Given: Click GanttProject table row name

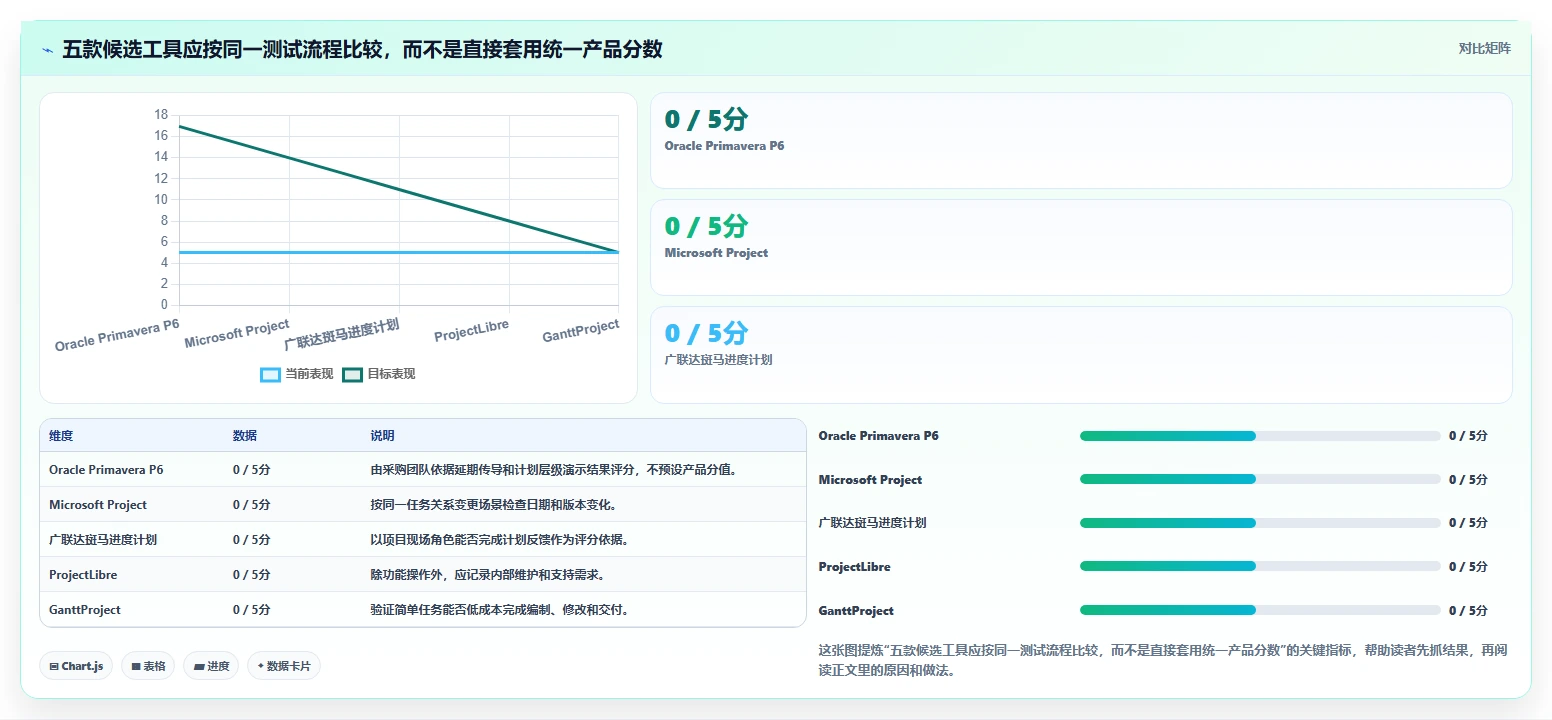Looking at the screenshot, I should [85, 609].
